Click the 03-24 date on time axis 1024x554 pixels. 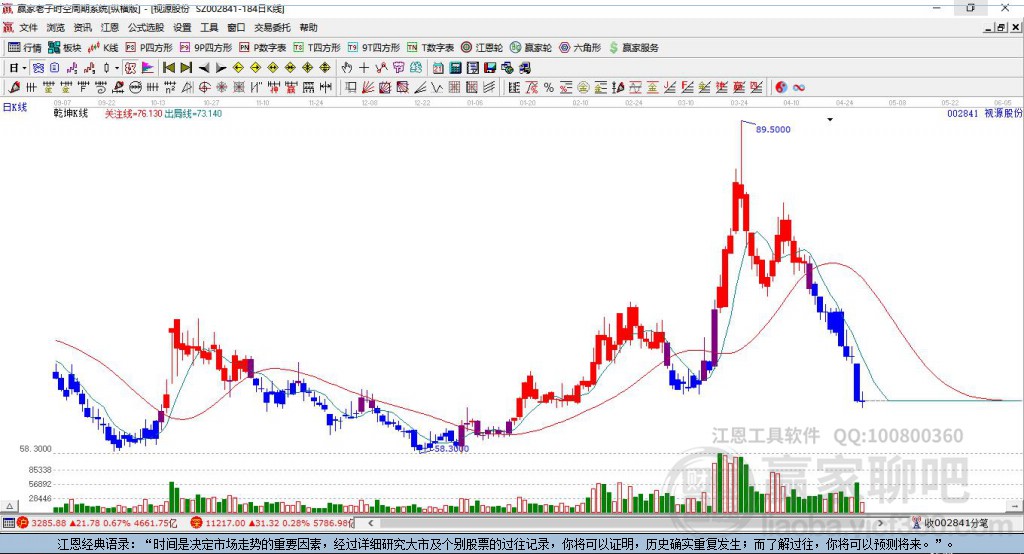pyautogui.click(x=739, y=103)
